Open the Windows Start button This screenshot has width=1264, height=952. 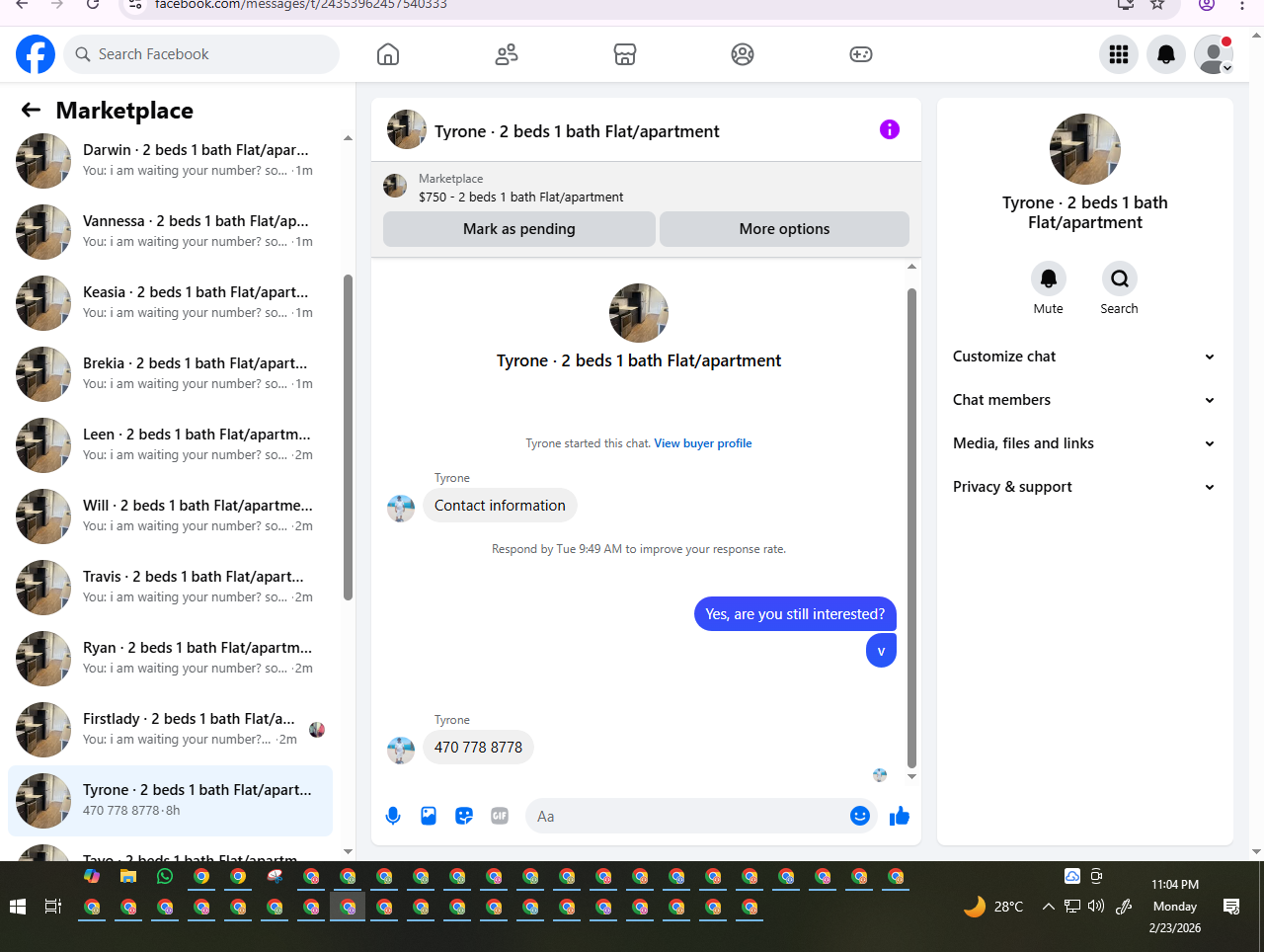point(17,907)
